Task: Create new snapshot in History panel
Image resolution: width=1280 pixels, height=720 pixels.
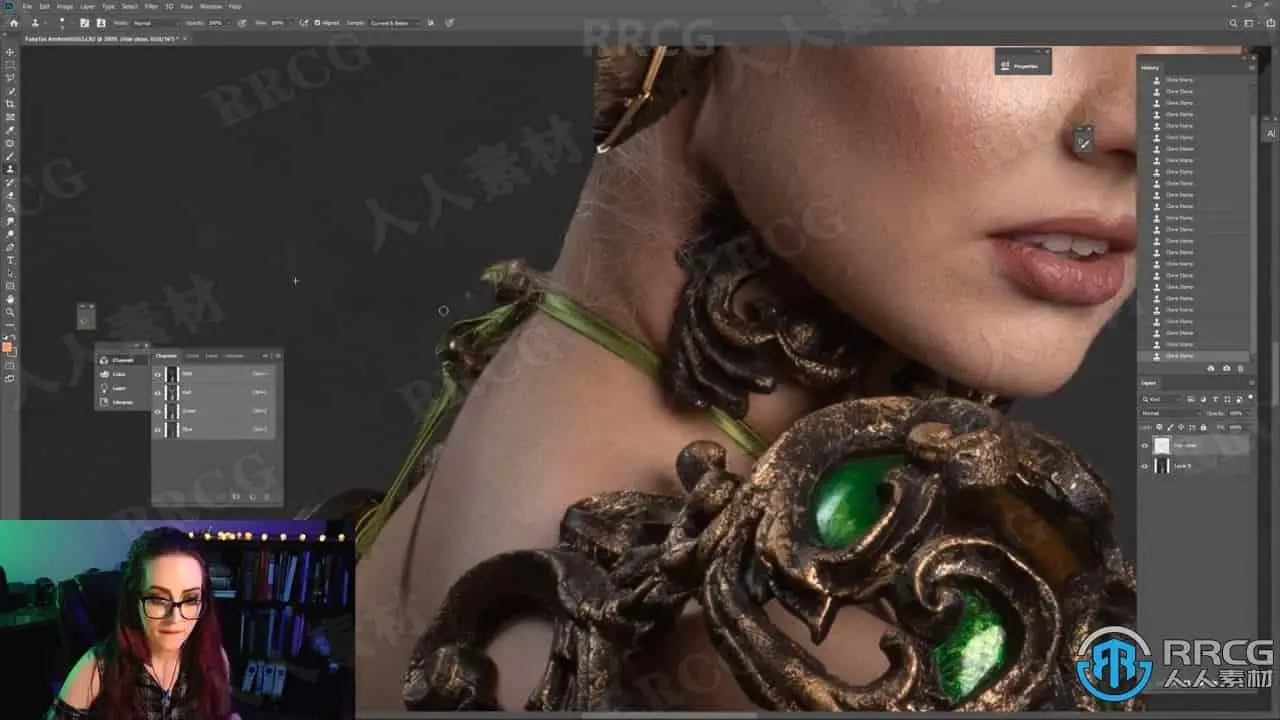Action: point(1226,368)
